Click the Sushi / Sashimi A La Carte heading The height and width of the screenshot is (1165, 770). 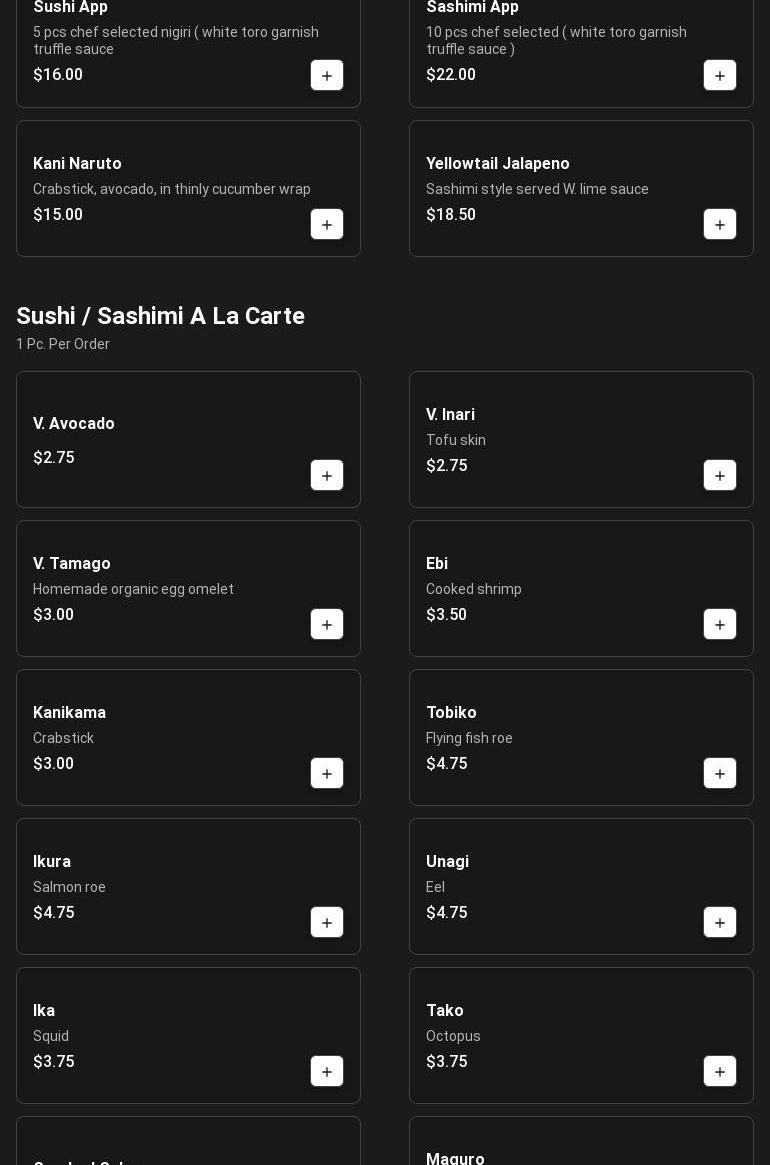tap(160, 316)
